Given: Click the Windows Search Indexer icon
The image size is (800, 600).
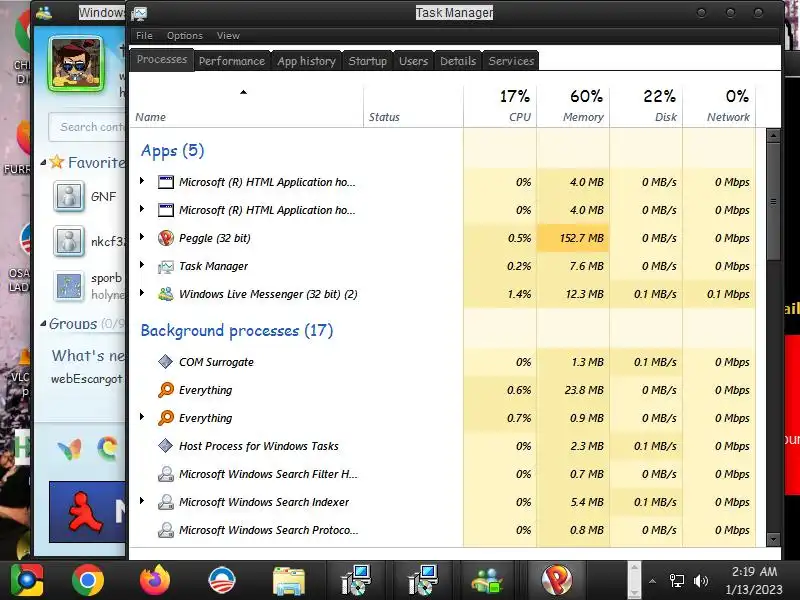Looking at the screenshot, I should tap(166, 502).
